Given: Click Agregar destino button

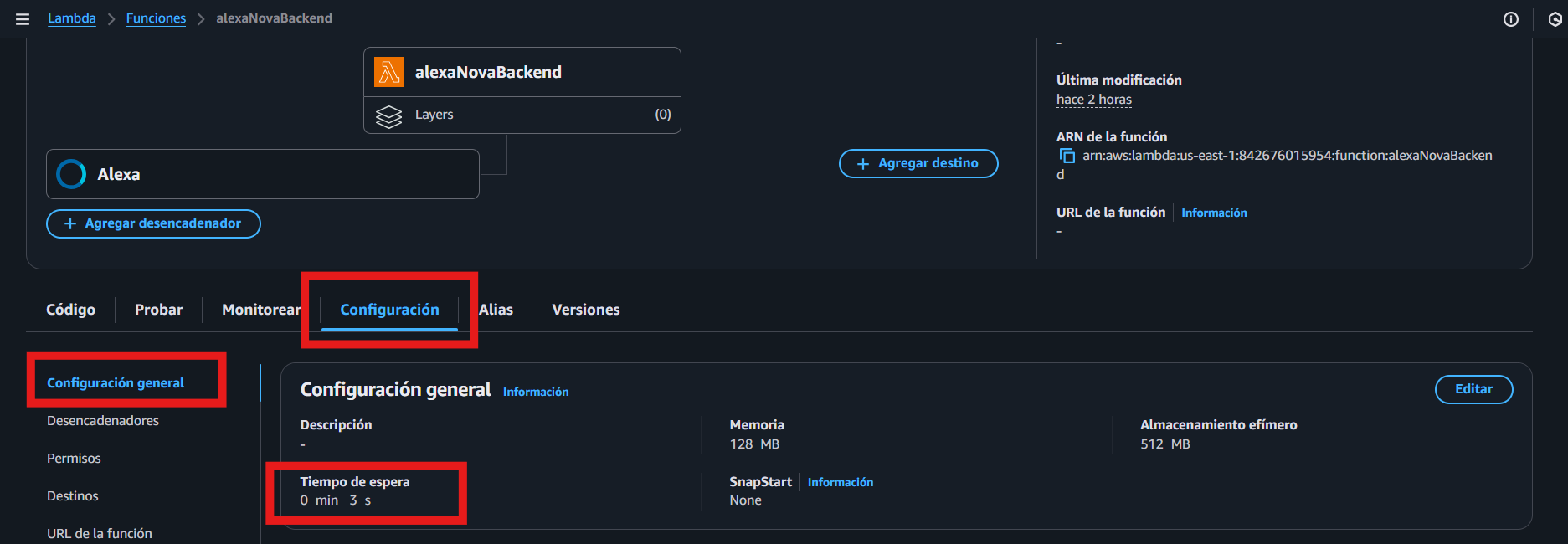Looking at the screenshot, I should [918, 164].
